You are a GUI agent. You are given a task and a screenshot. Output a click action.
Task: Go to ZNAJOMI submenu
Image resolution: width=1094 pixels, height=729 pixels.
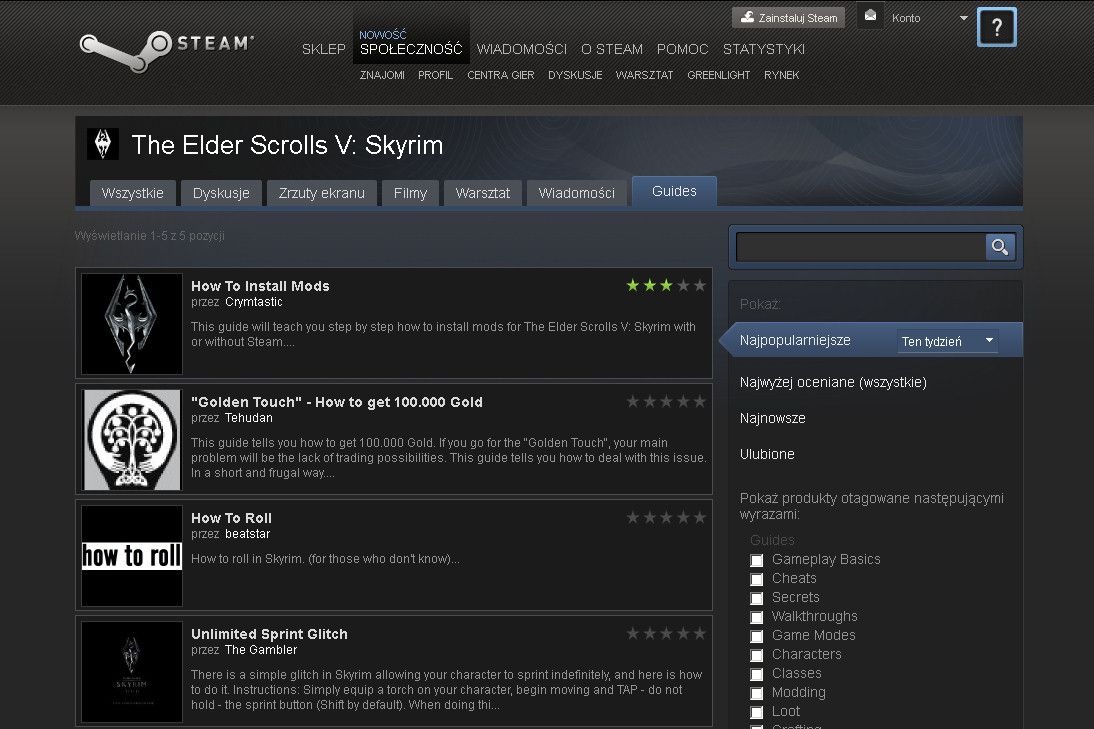pos(382,75)
